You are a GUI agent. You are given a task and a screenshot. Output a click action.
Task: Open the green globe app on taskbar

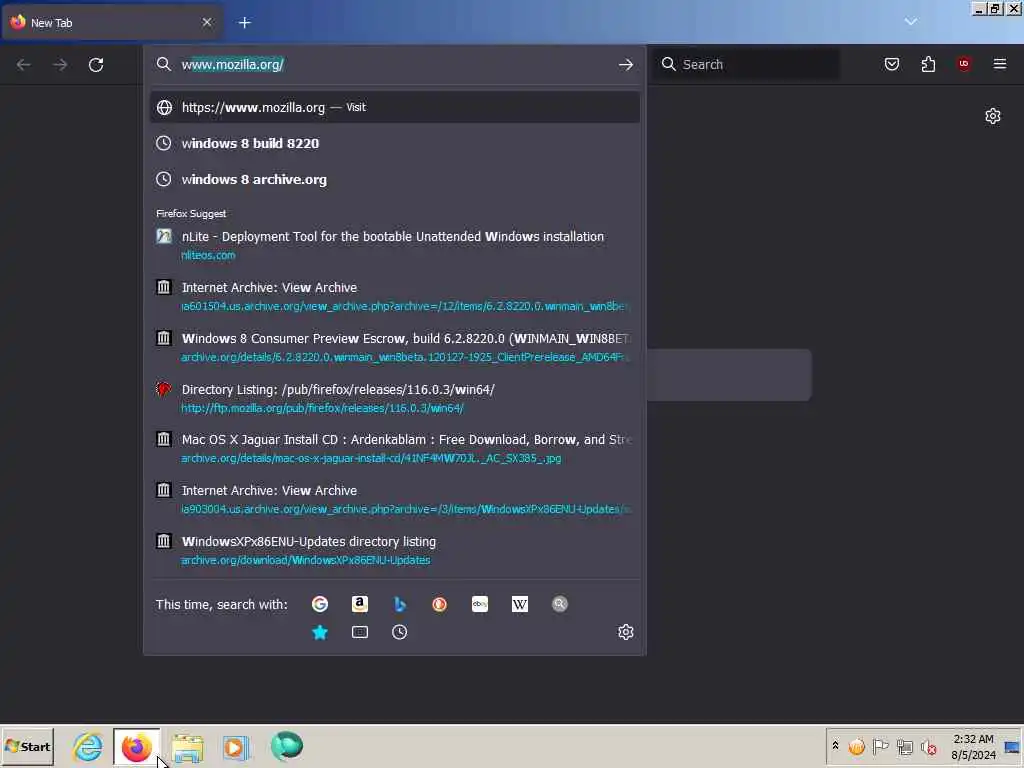[287, 746]
